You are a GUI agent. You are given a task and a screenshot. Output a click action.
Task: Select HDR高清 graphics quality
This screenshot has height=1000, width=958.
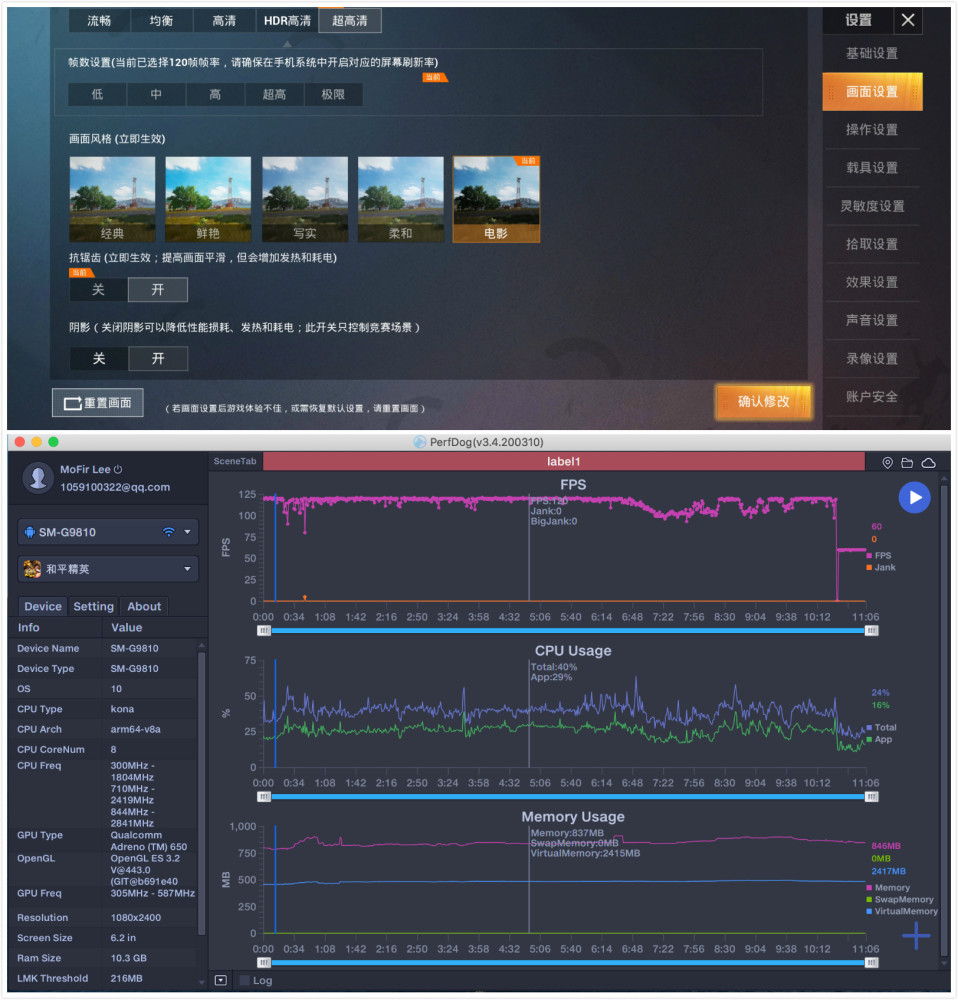[x=287, y=20]
